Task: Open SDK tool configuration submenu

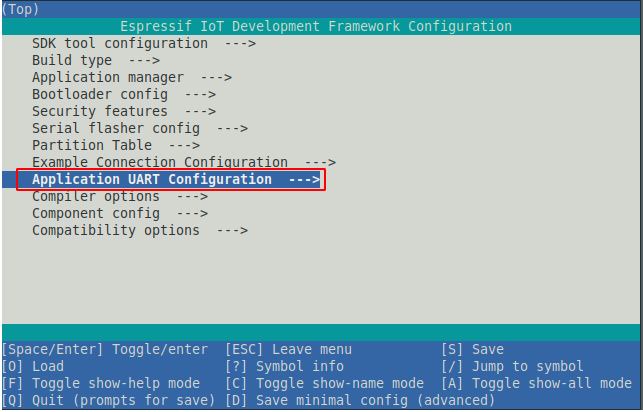Action: click(120, 43)
